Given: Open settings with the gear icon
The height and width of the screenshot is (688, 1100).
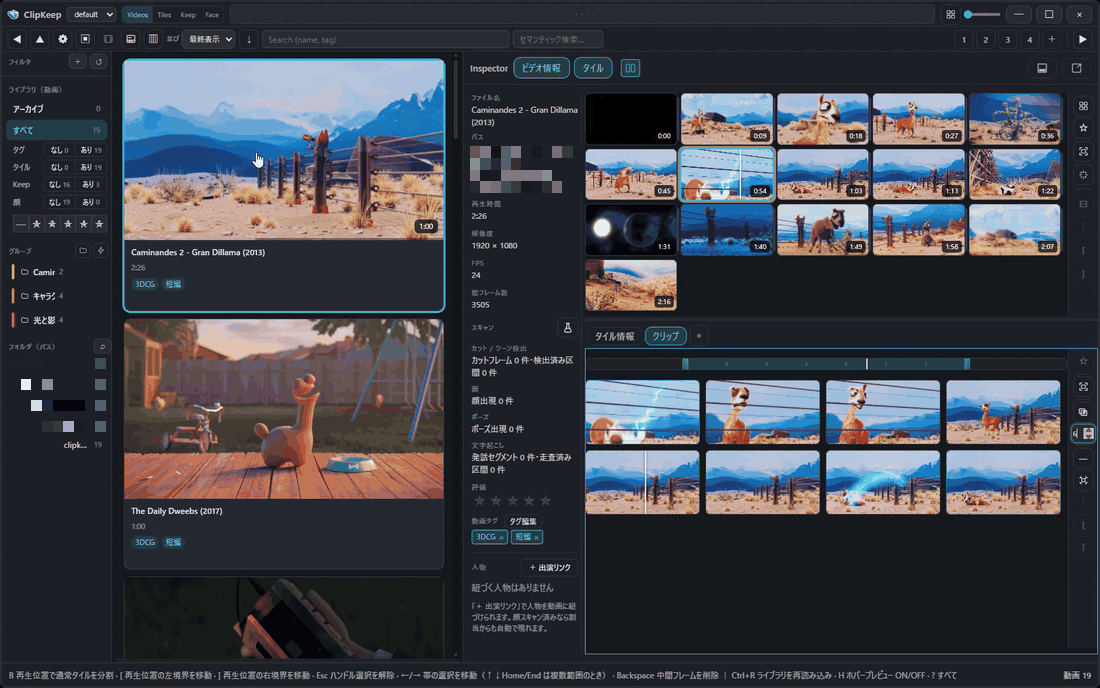Looking at the screenshot, I should click(62, 39).
